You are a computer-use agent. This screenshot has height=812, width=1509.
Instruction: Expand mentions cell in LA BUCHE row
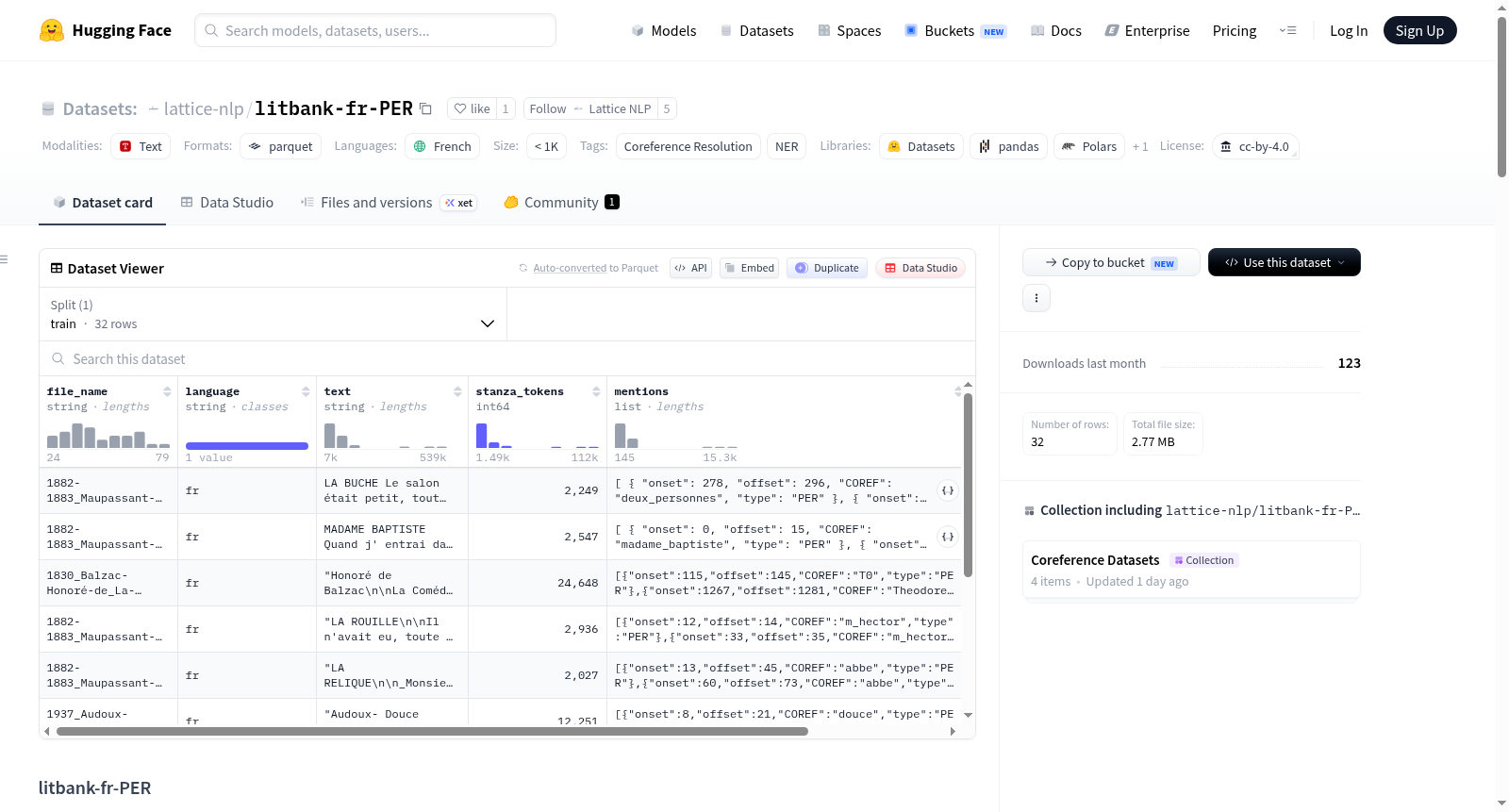948,490
